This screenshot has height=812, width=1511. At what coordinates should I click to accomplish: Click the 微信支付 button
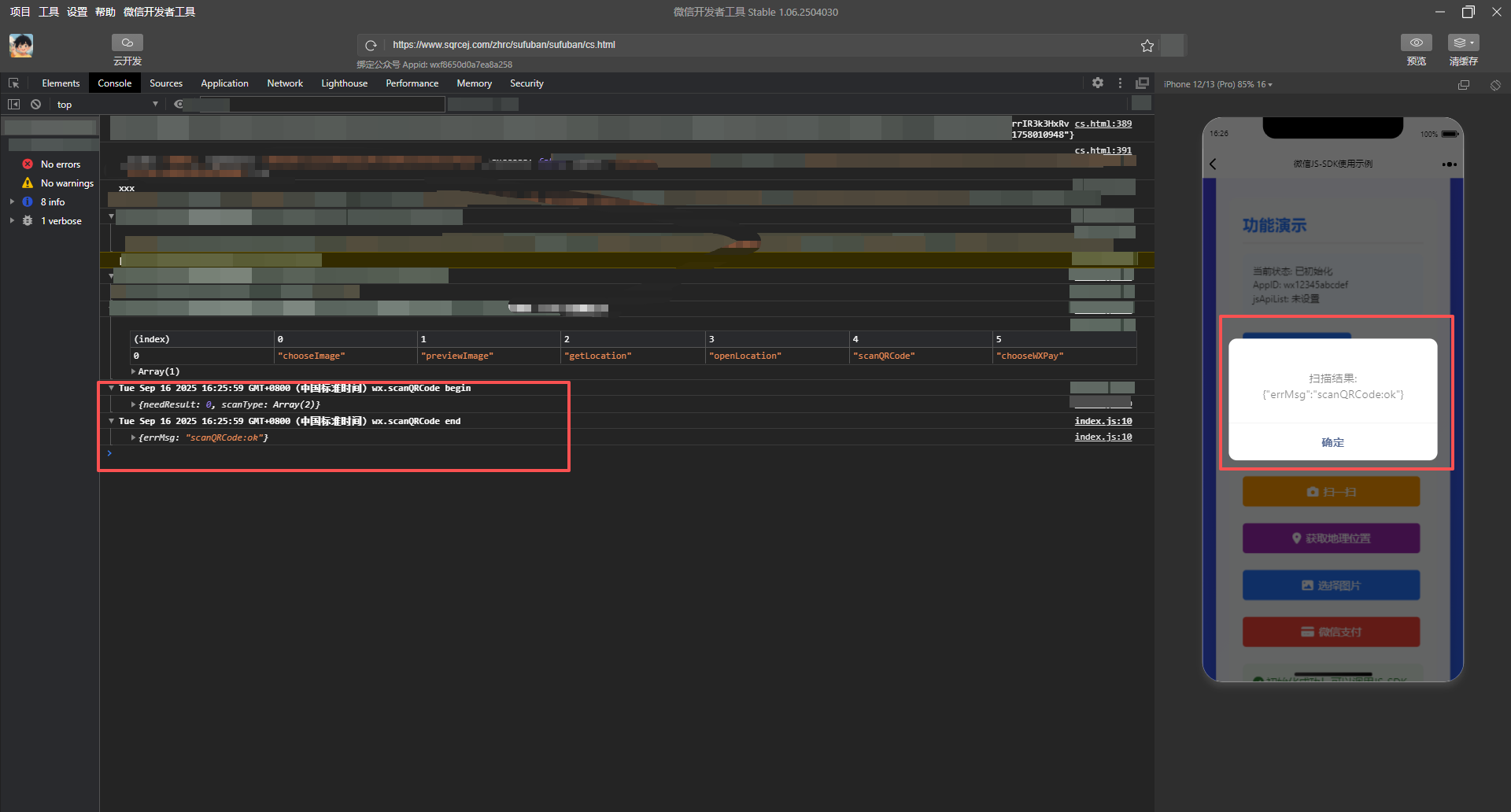(1331, 632)
